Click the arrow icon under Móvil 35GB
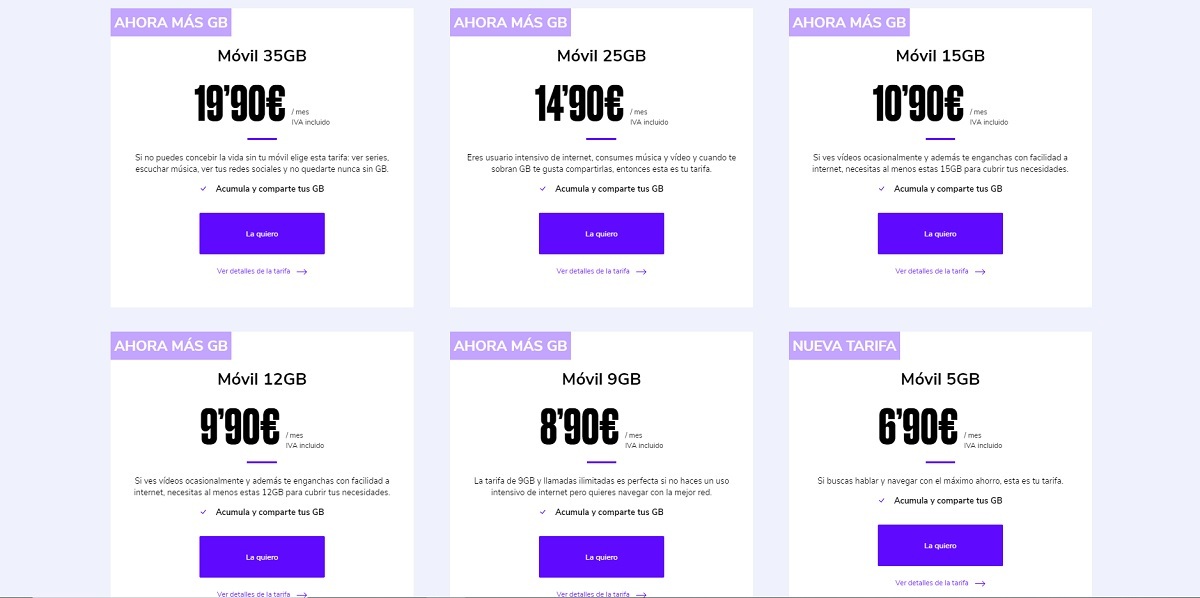The image size is (1200, 598). pos(302,271)
